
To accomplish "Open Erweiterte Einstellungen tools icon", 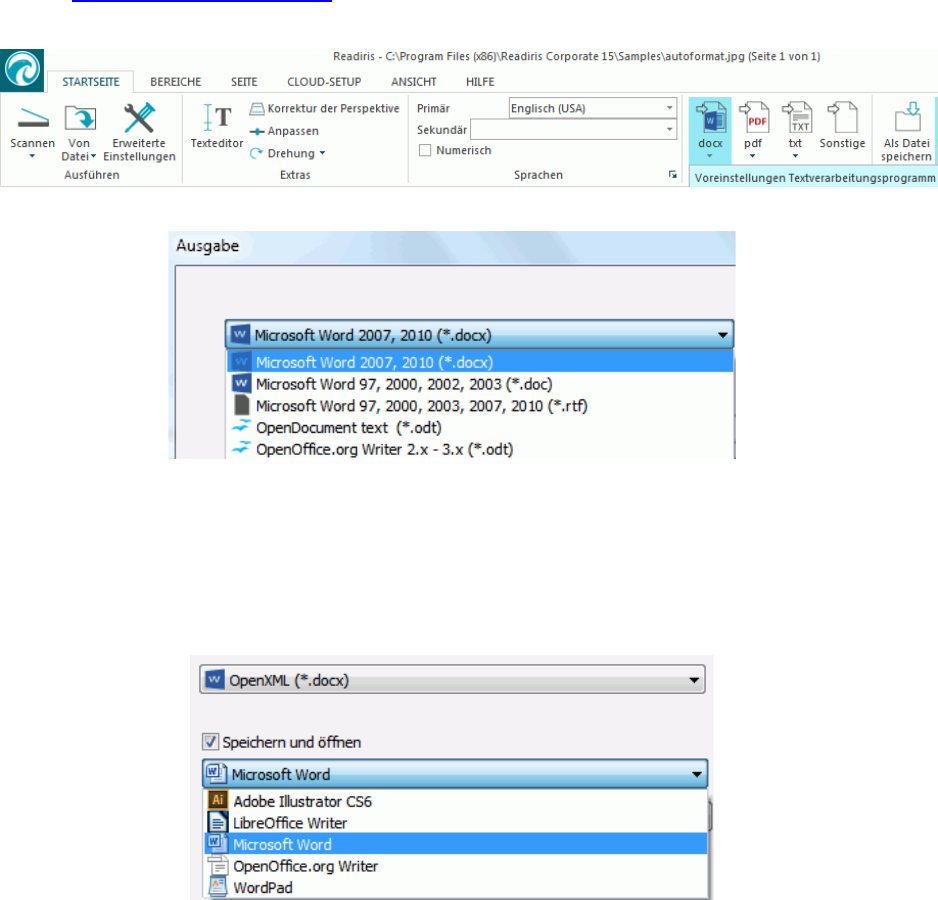I will [x=139, y=117].
